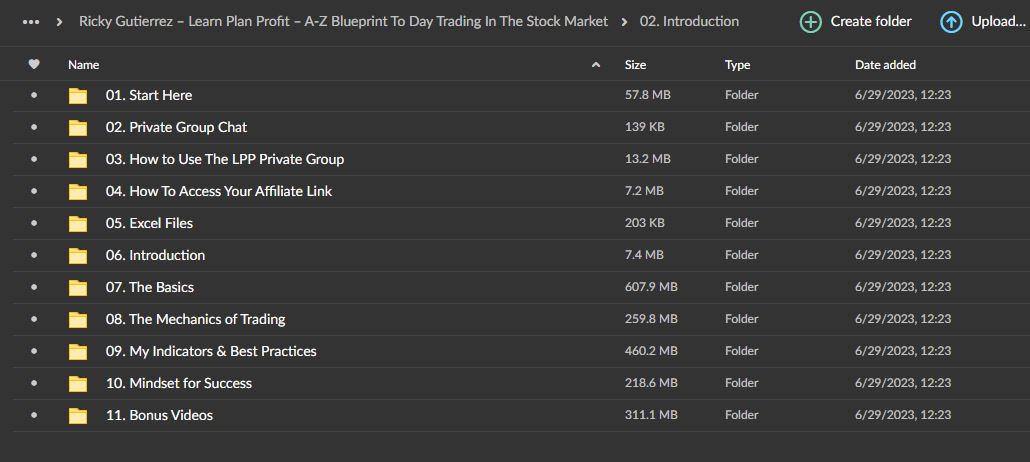Toggle favorite dot for 02. Private Group Chat
Viewport: 1030px width, 462px height.
pyautogui.click(x=34, y=127)
